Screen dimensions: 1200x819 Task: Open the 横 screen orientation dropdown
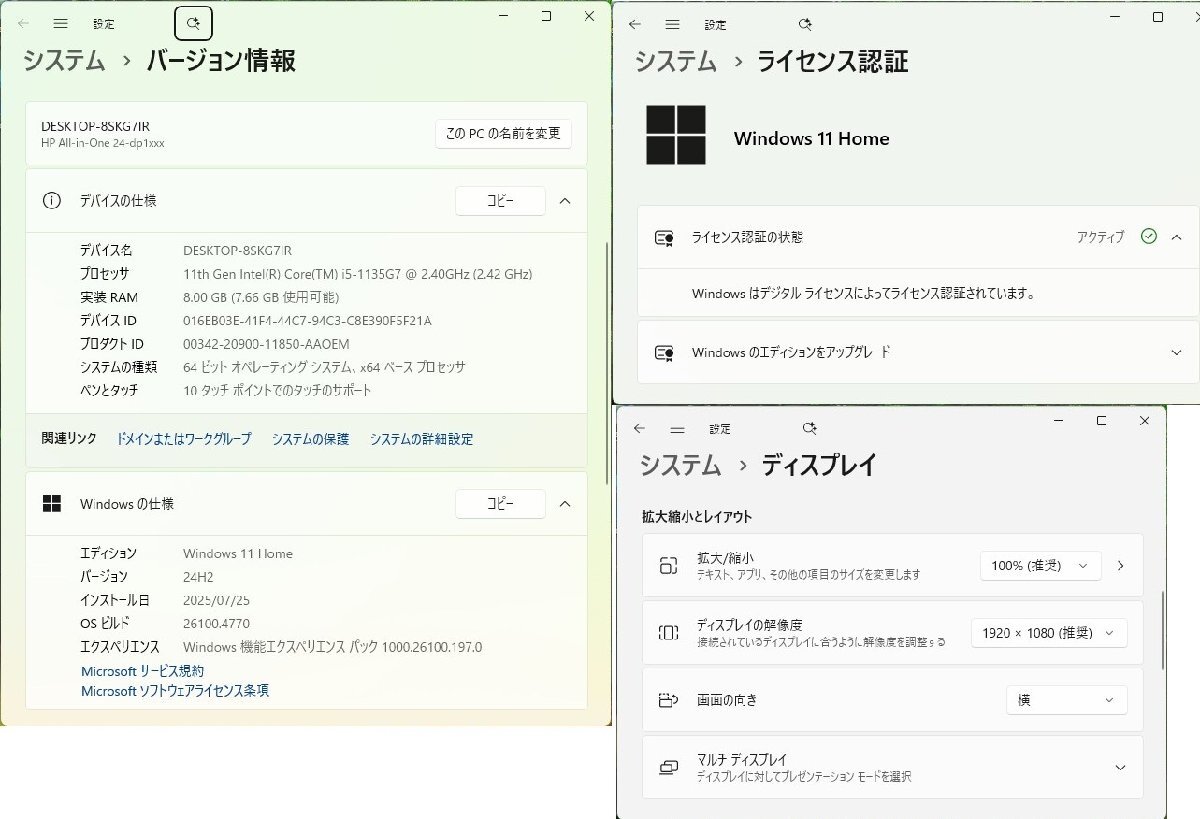click(1066, 699)
